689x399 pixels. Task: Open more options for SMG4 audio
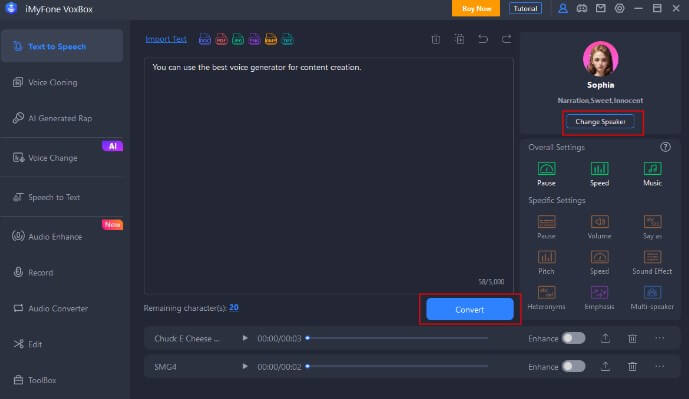point(660,366)
